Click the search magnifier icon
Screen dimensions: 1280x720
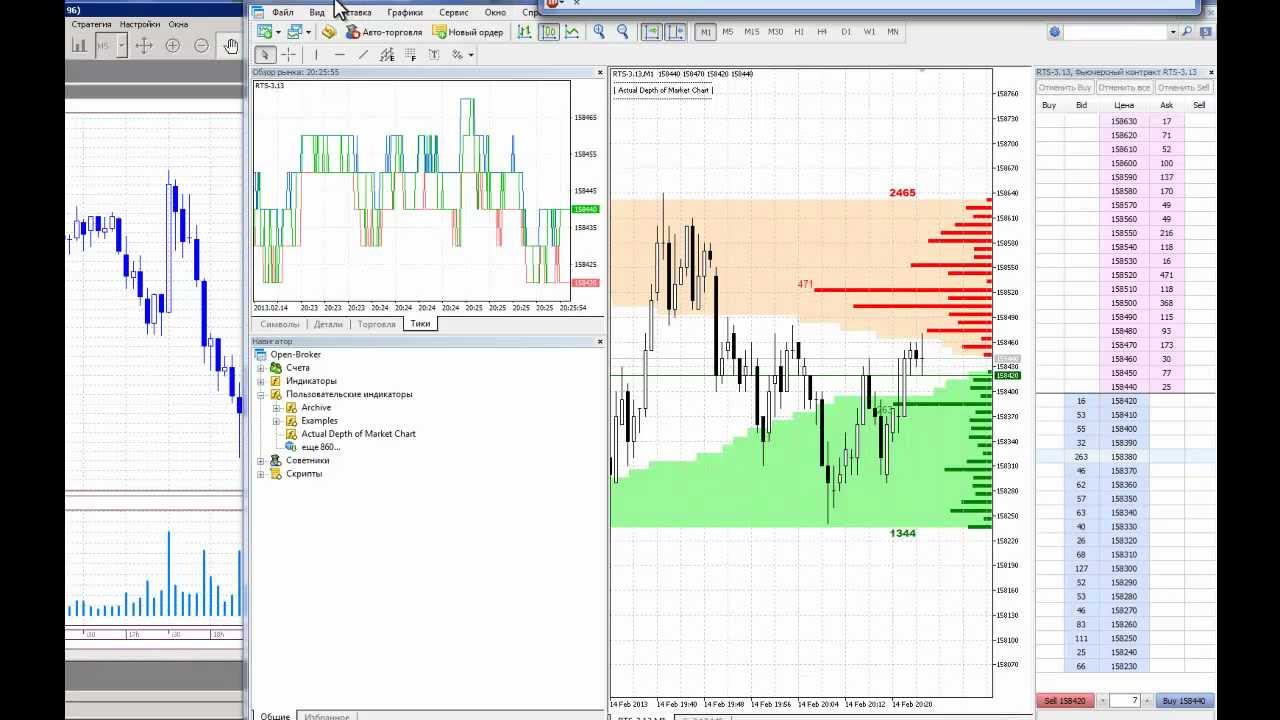pyautogui.click(x=1187, y=32)
